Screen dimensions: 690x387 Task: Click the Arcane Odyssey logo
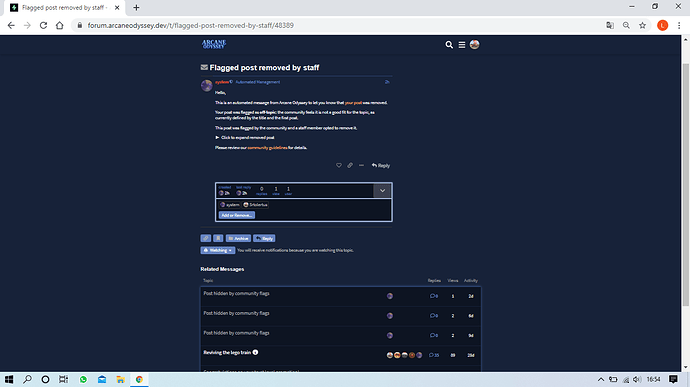(x=214, y=44)
